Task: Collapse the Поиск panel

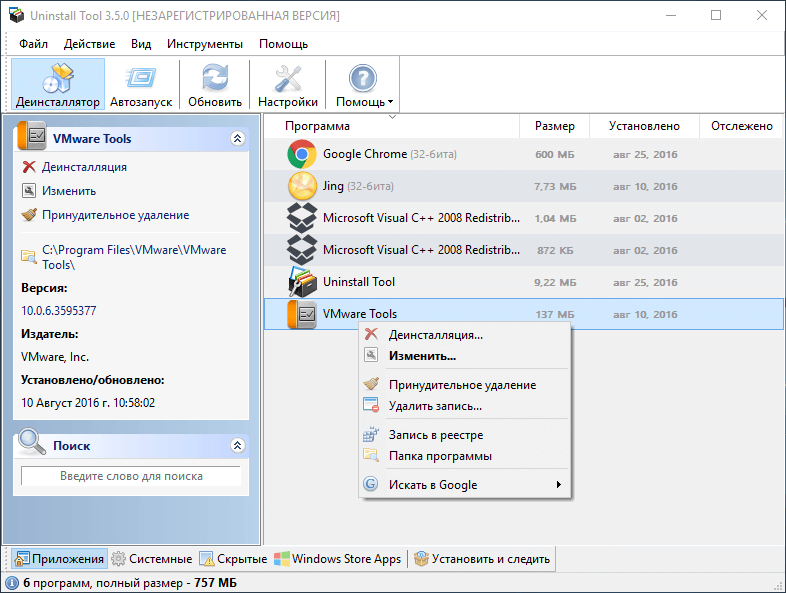Action: [238, 445]
